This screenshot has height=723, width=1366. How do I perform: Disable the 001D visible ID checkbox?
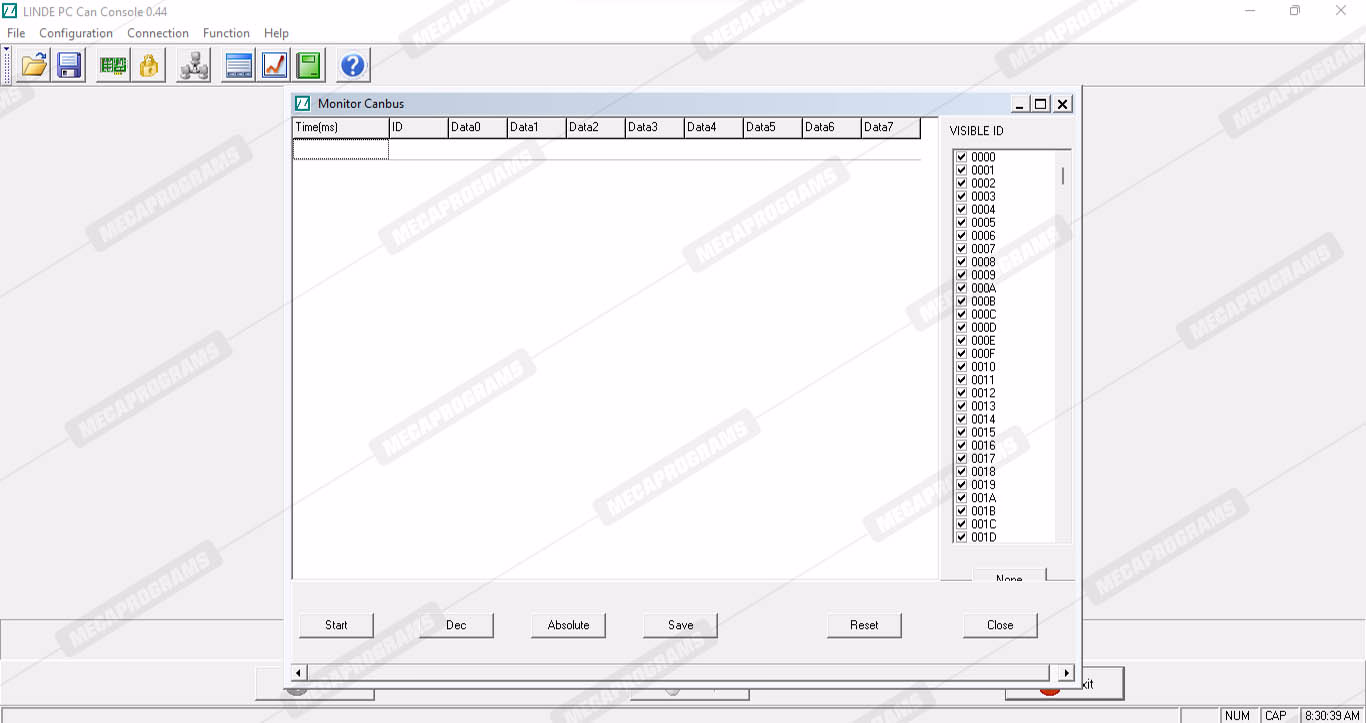click(961, 537)
